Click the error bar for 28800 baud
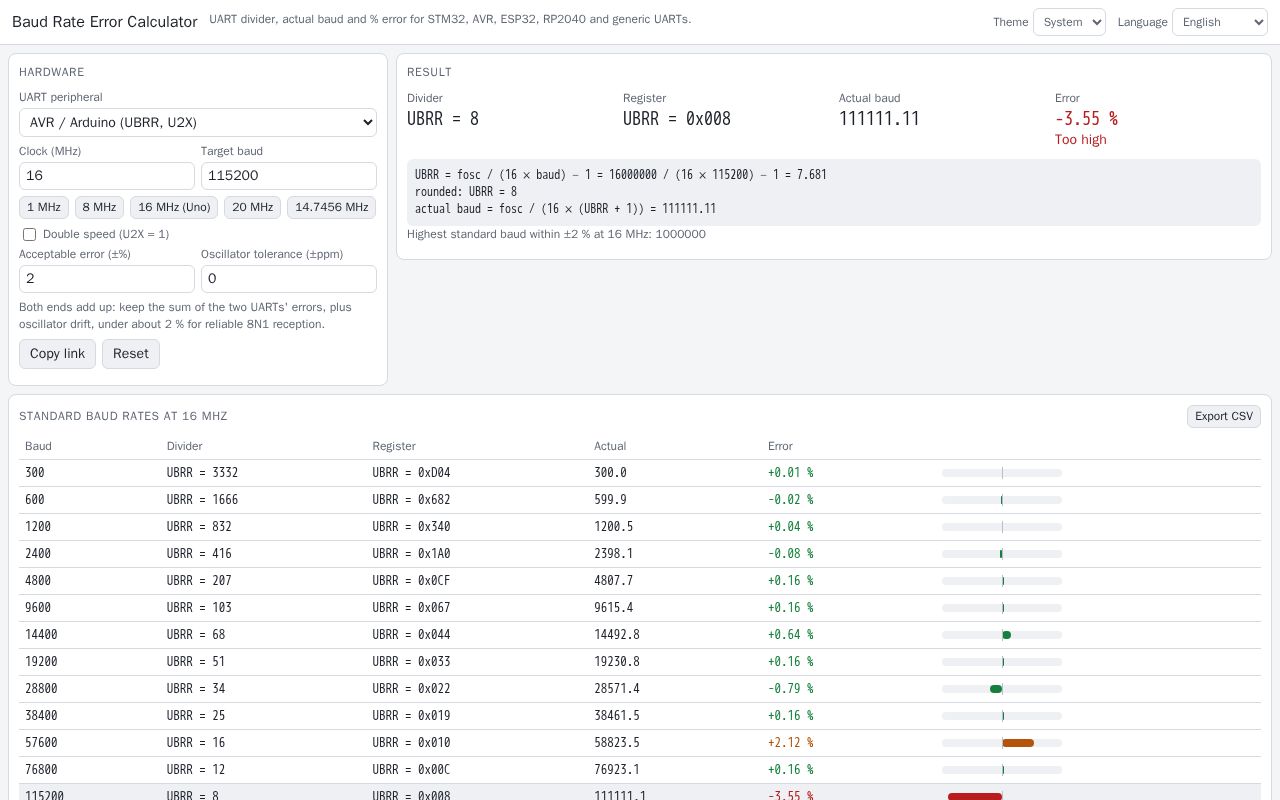The height and width of the screenshot is (800, 1280). (x=1002, y=689)
